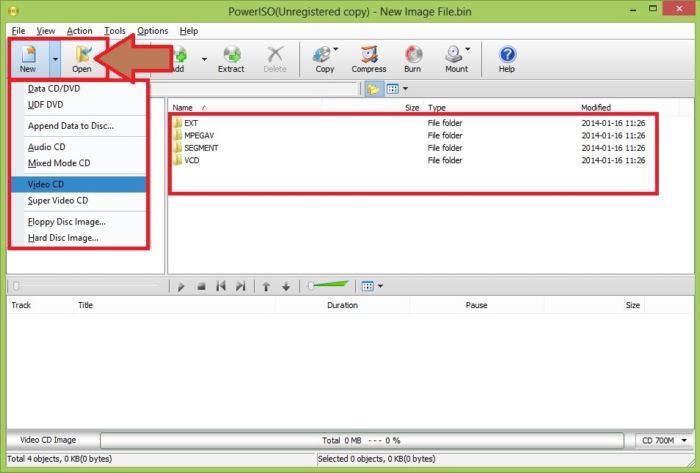Screen dimensions: 700x473
Task: Click the PowerISO title bar app icon
Action: (x=13, y=10)
